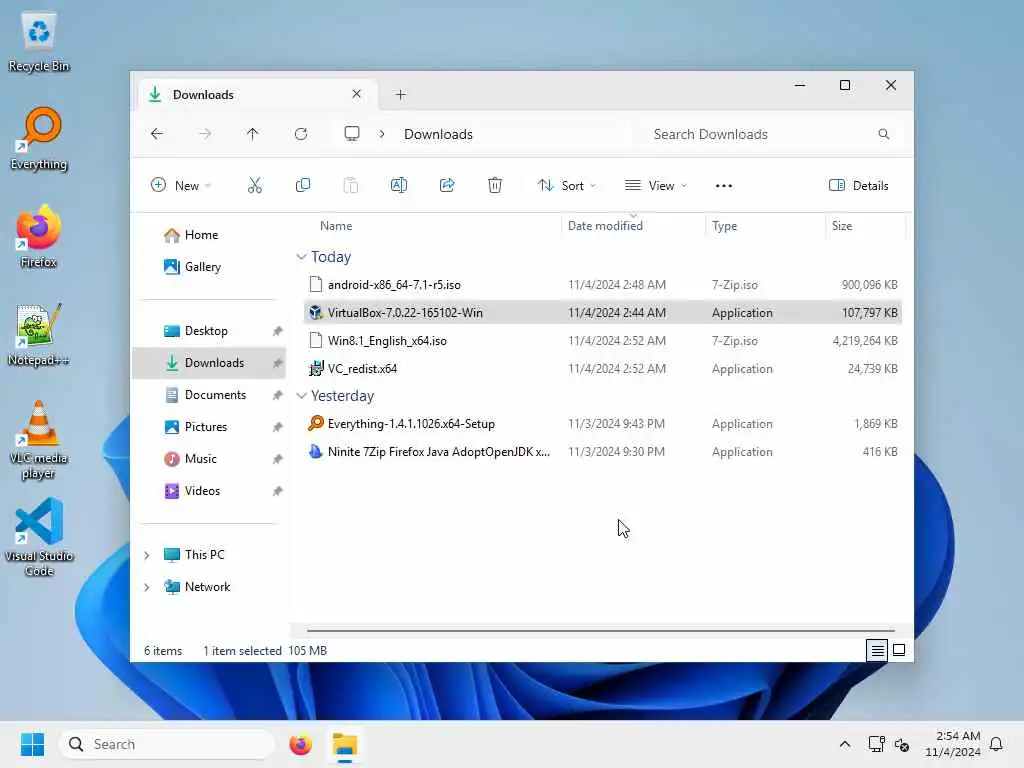Click the search magnifier in Search Downloads
Image resolution: width=1024 pixels, height=768 pixels.
pyautogui.click(x=884, y=134)
